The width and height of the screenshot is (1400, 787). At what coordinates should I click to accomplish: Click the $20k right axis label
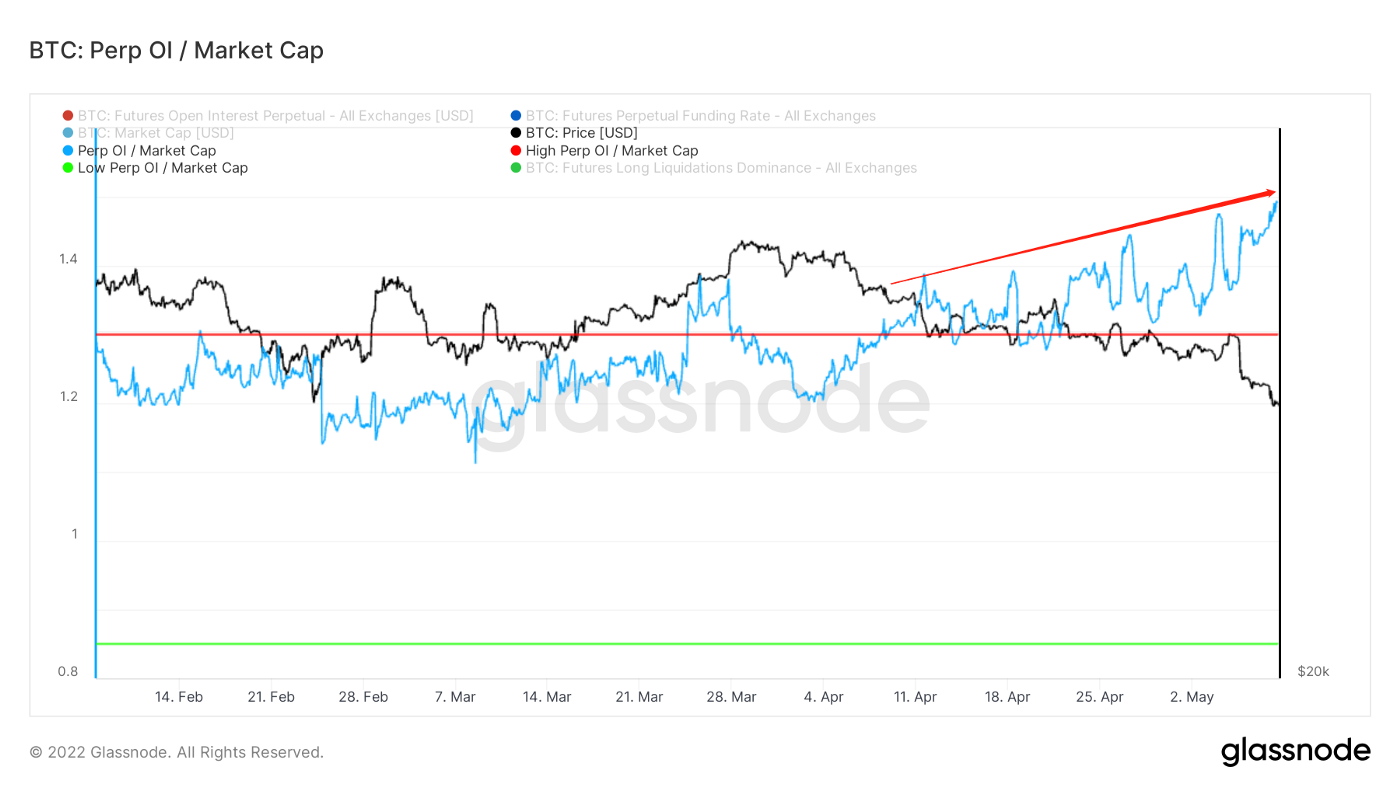(x=1313, y=671)
